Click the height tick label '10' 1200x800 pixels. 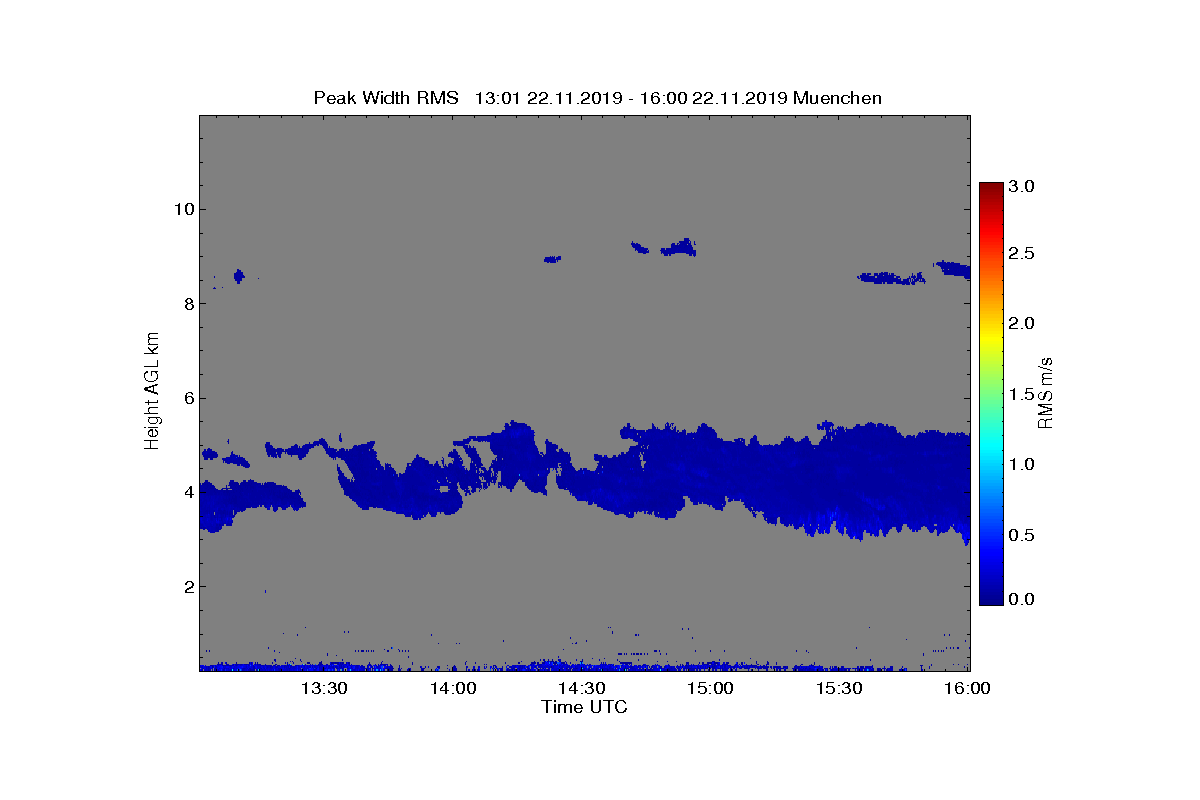pos(183,209)
